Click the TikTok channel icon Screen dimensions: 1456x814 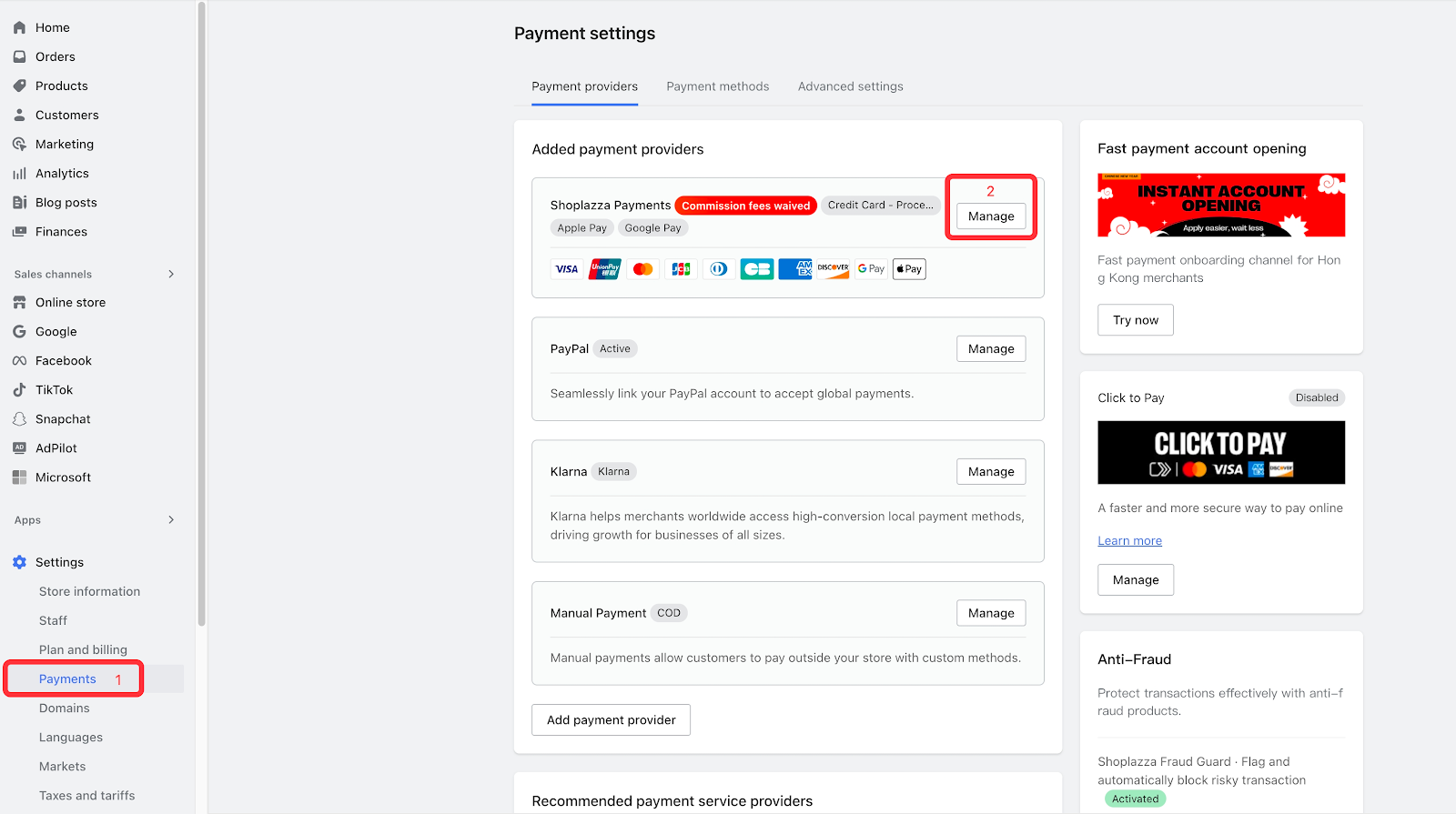(19, 390)
